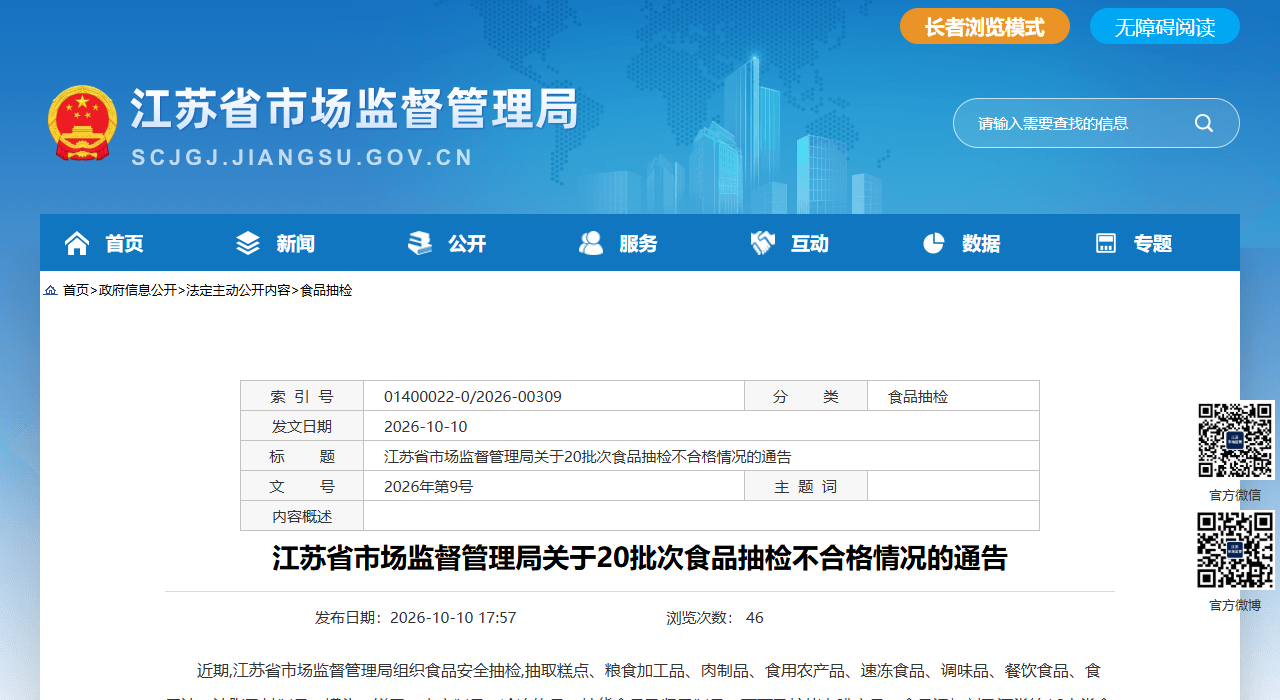Go to 首页 in the breadcrumb
Image resolution: width=1280 pixels, height=700 pixels.
(x=76, y=290)
